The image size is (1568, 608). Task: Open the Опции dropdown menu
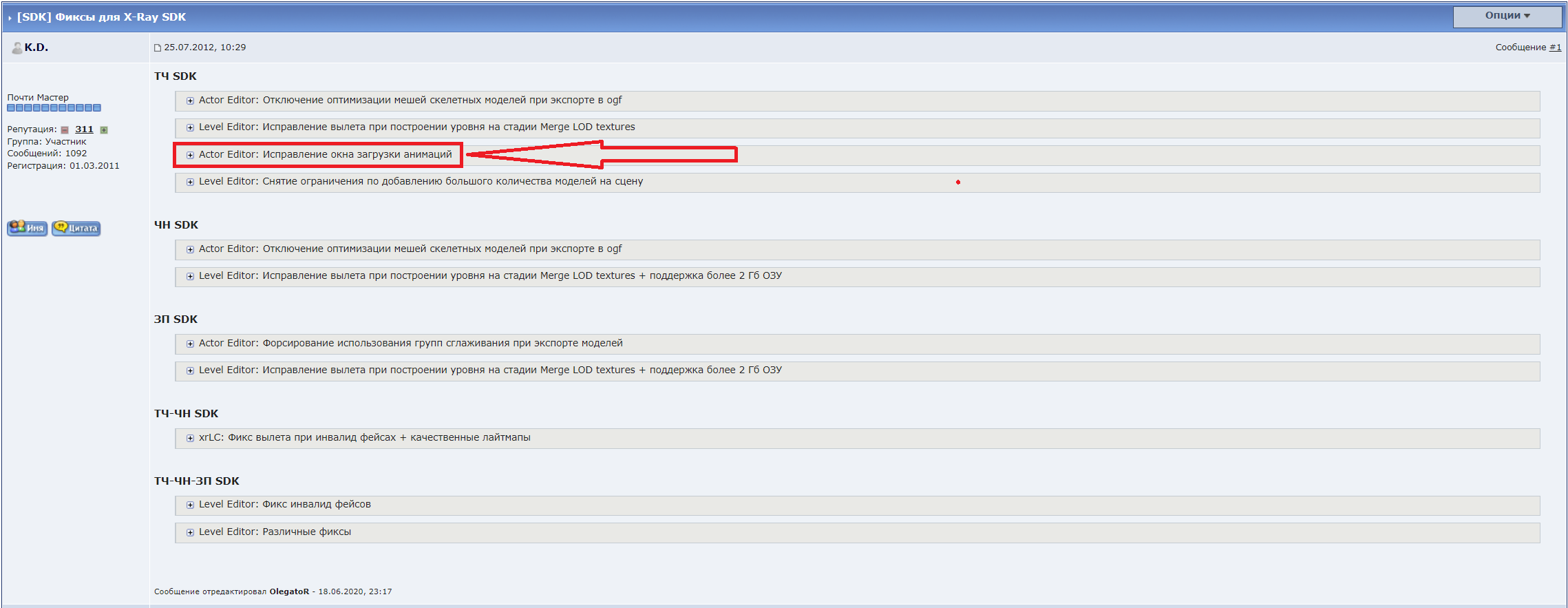click(x=1507, y=16)
